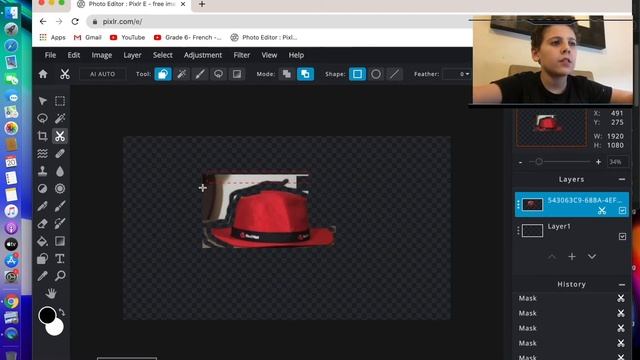Select the Gradient tool

coord(60,241)
